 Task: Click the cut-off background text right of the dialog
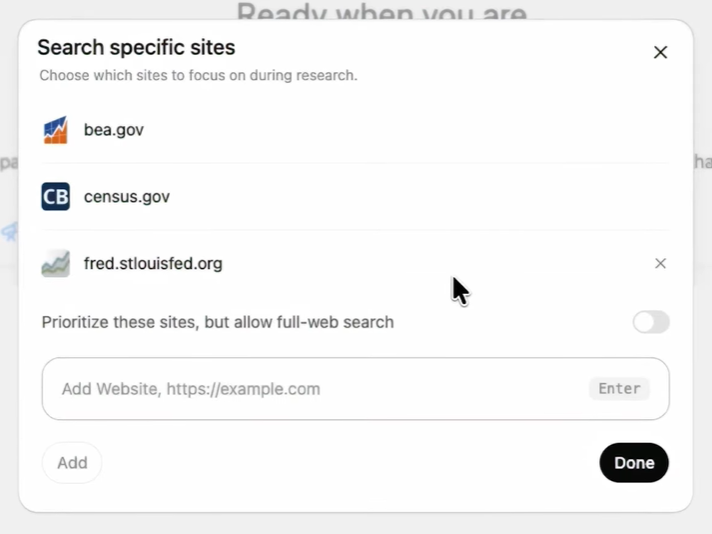702,162
